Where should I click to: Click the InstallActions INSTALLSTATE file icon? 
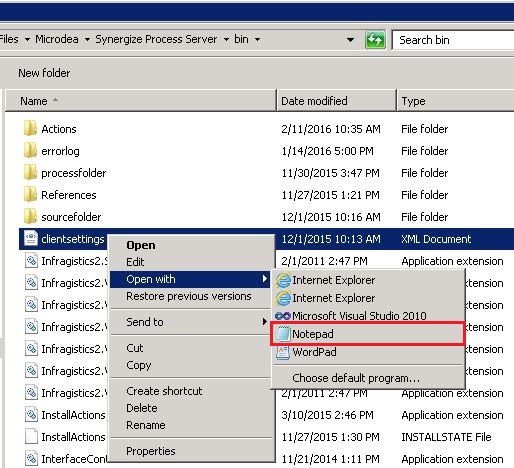tap(31, 437)
